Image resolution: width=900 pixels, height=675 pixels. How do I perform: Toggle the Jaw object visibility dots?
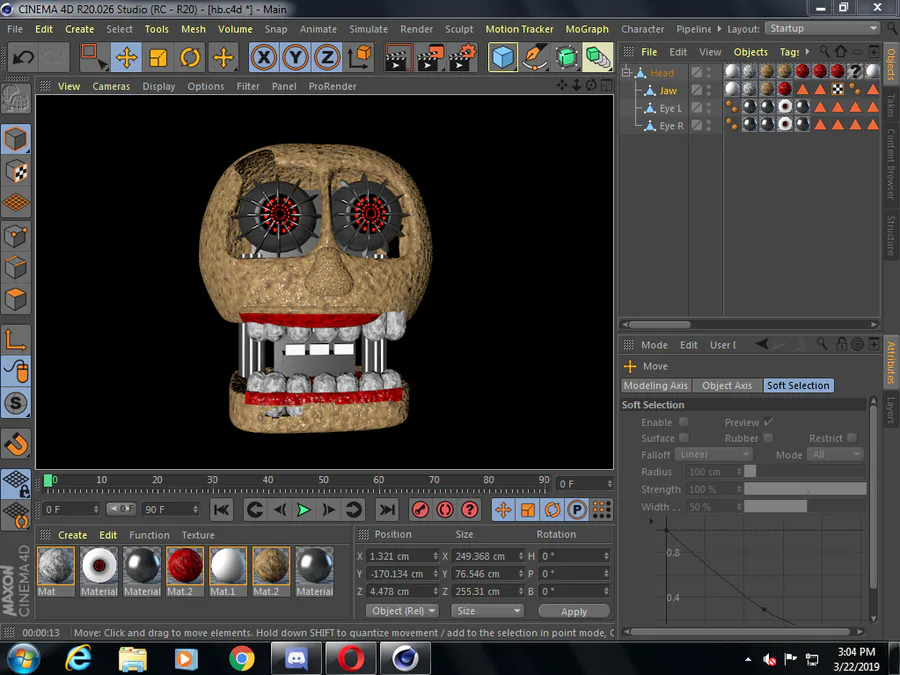point(709,91)
